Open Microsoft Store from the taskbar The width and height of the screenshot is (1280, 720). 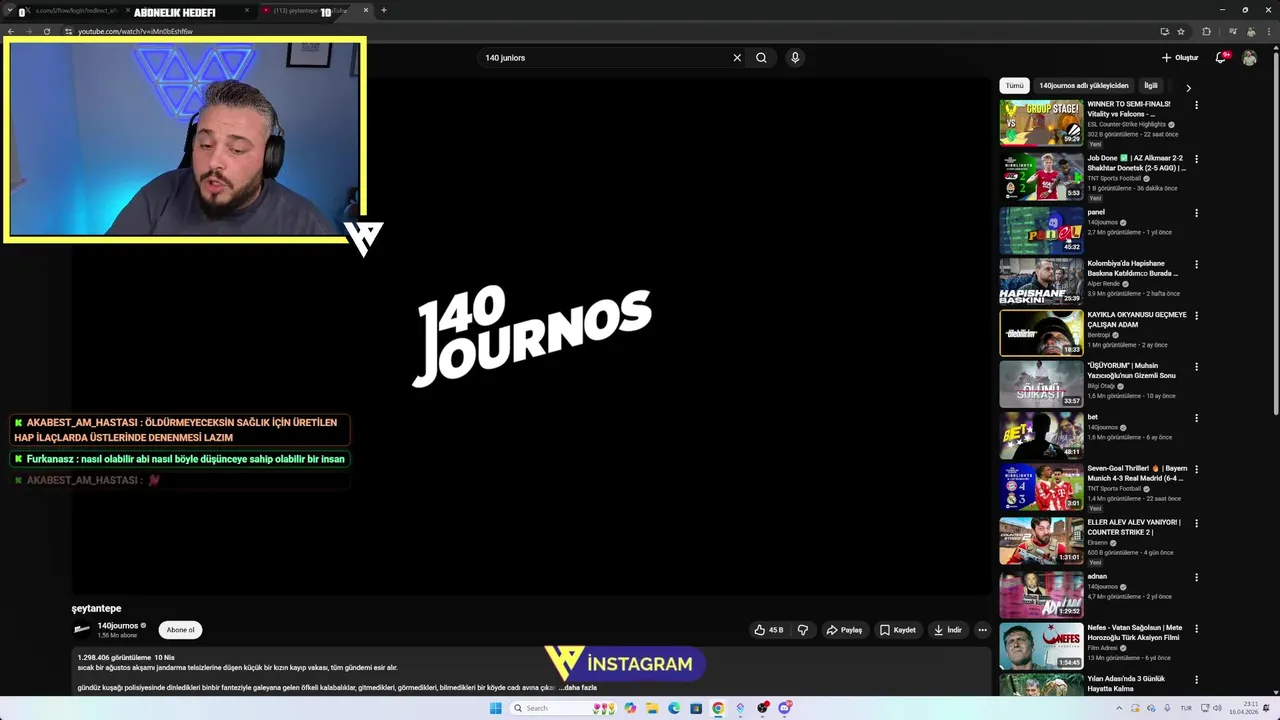point(696,708)
